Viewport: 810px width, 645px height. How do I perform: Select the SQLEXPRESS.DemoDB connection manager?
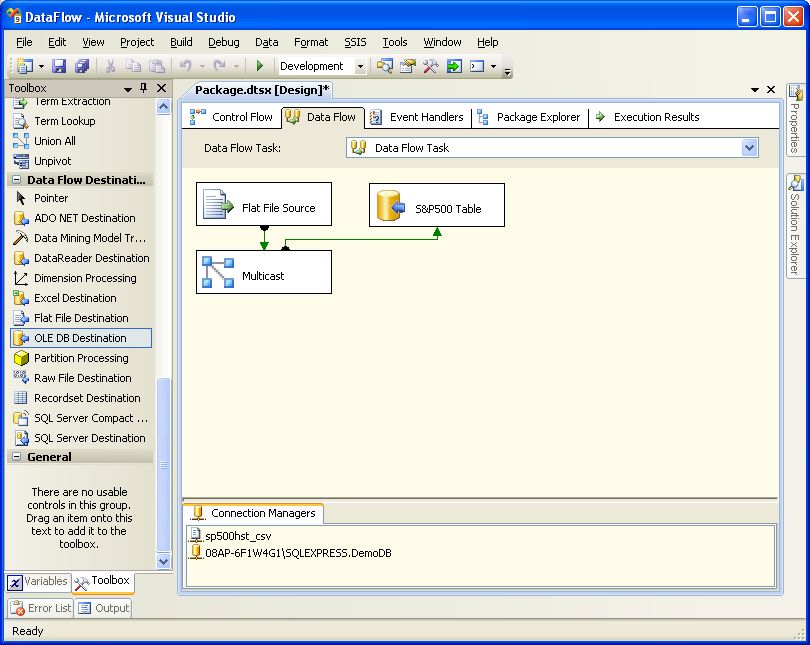coord(291,553)
